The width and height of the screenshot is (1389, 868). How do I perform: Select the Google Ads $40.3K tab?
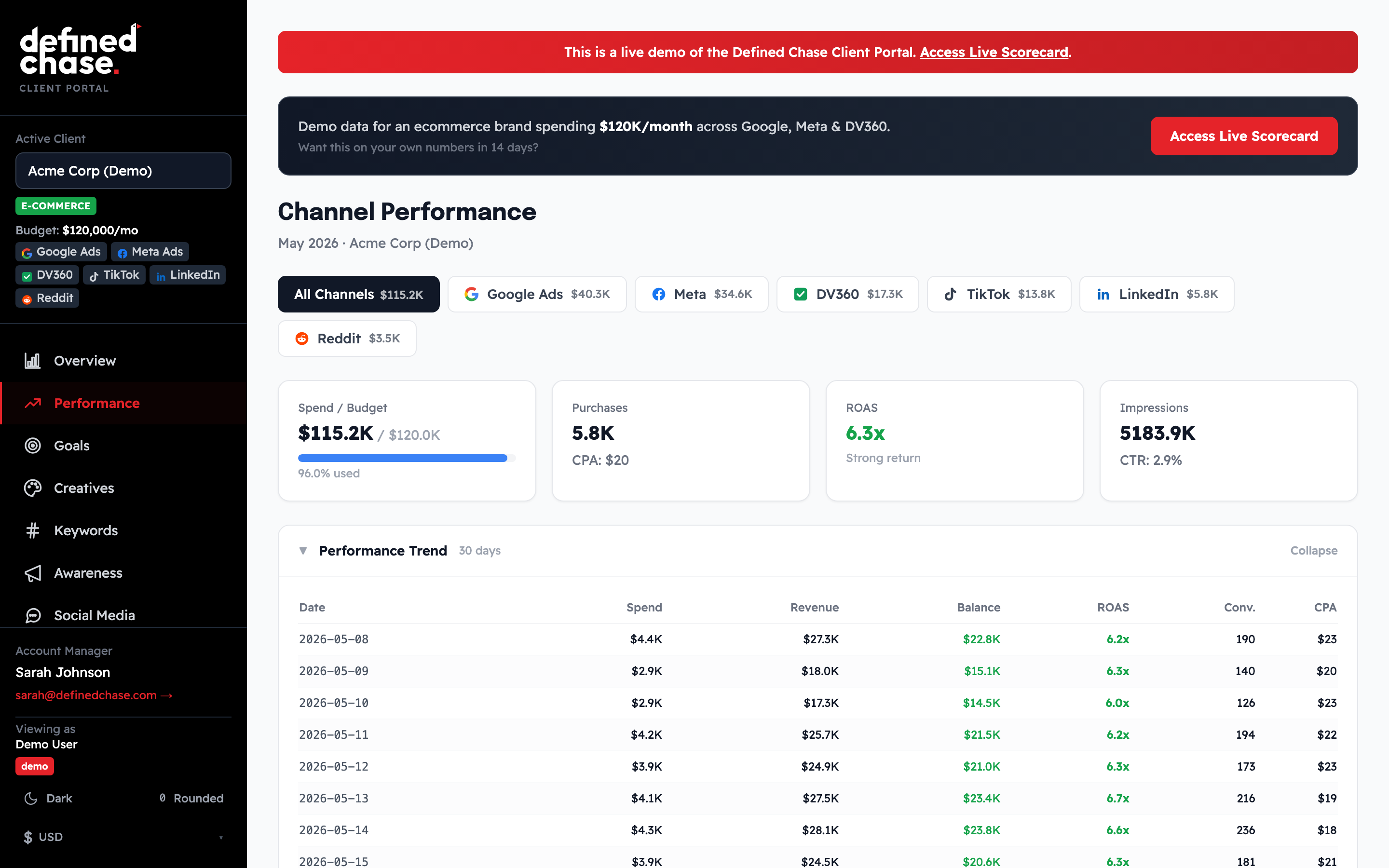[537, 294]
